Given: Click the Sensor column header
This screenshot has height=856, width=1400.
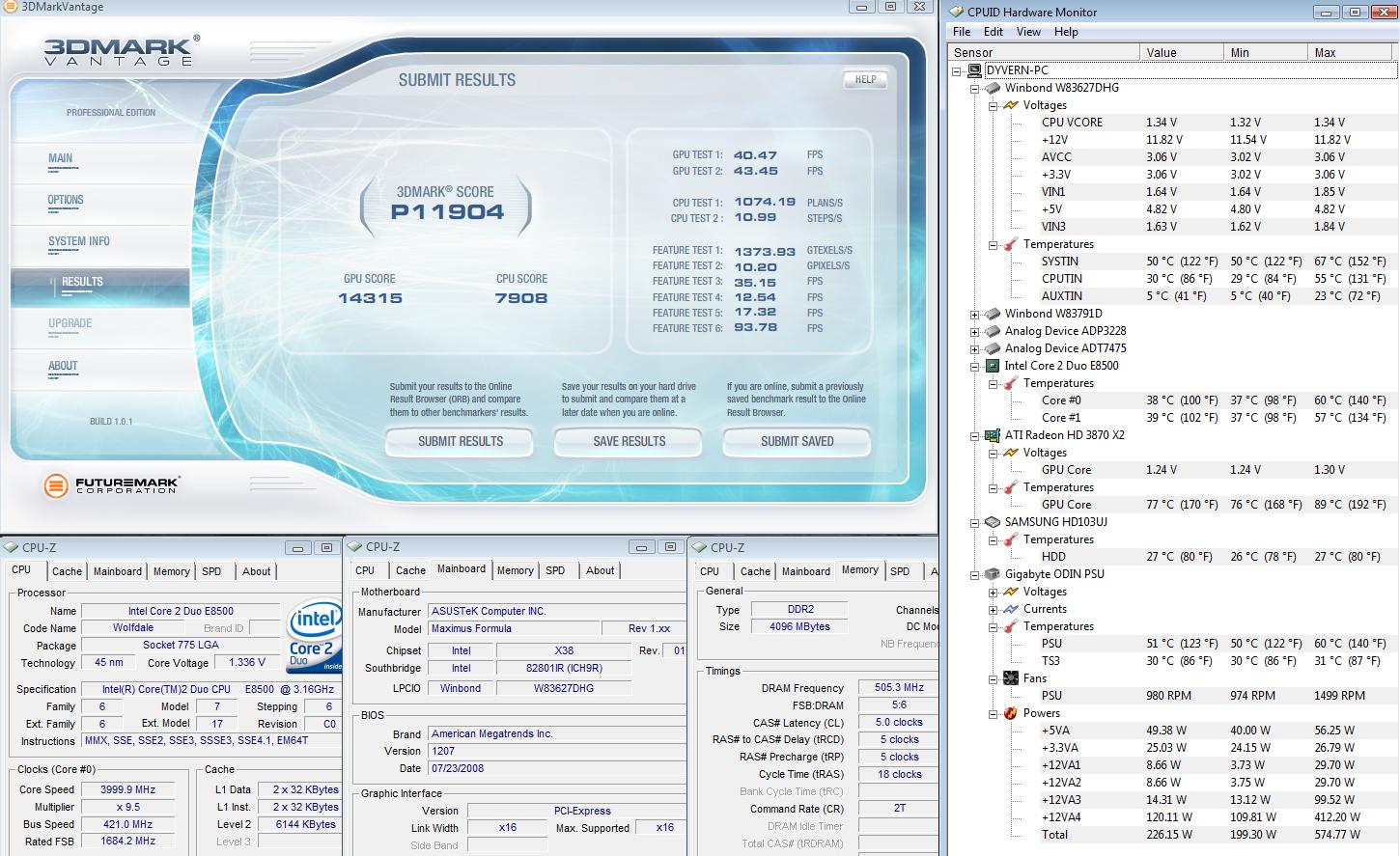Looking at the screenshot, I should click(x=1044, y=52).
